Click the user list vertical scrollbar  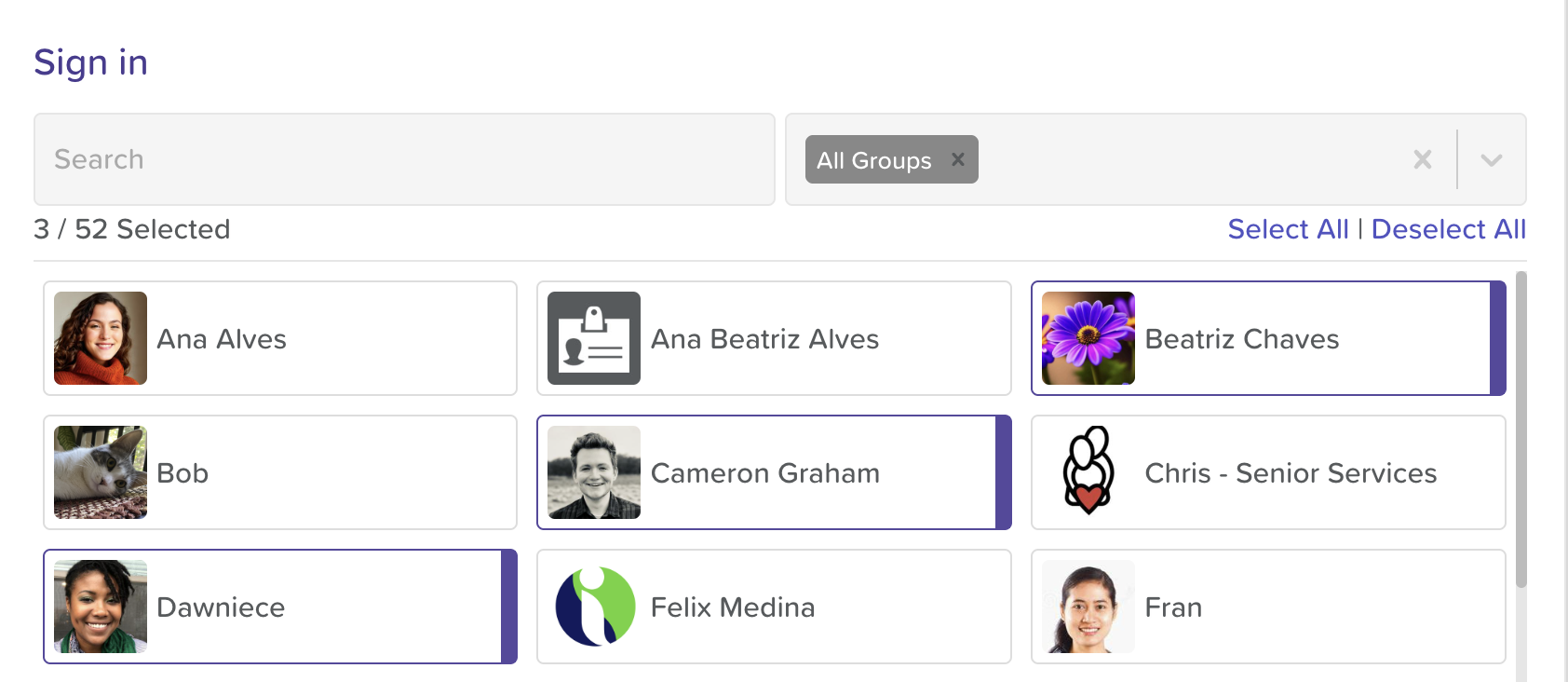pyautogui.click(x=1521, y=429)
